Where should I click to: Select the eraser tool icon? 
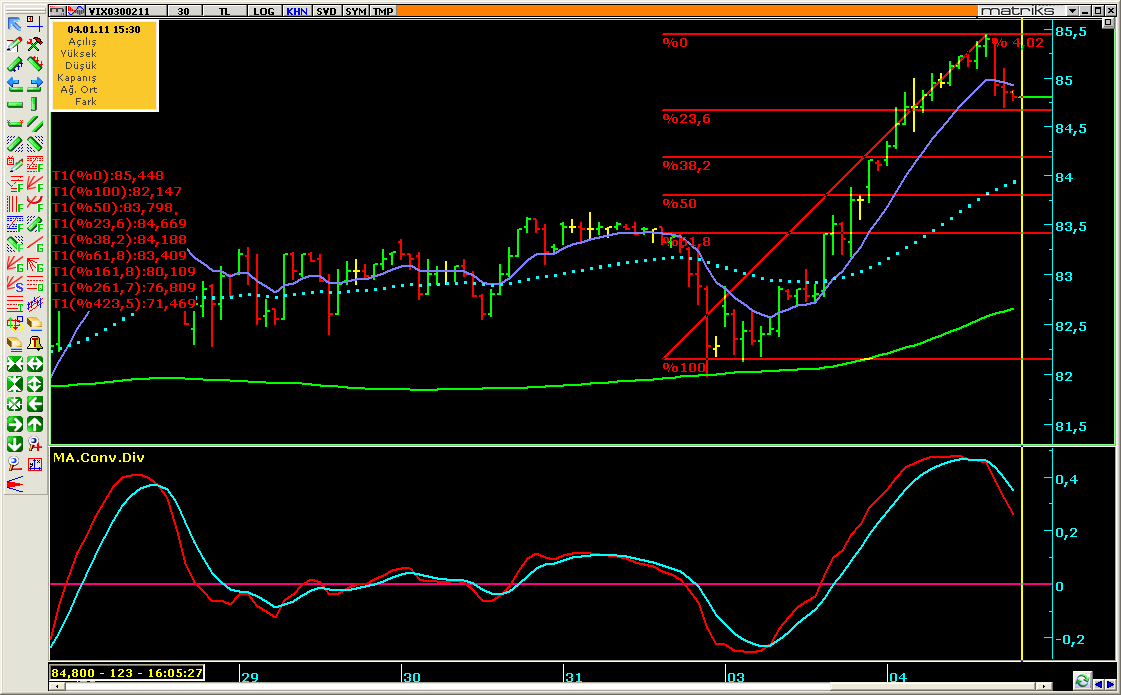tap(34, 323)
